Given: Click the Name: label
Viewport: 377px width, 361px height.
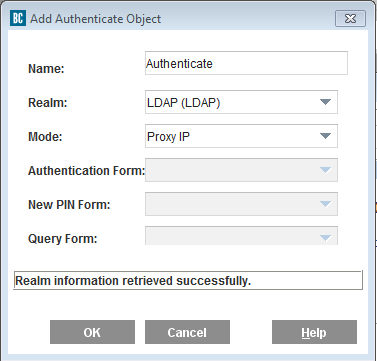Looking at the screenshot, I should point(46,69).
